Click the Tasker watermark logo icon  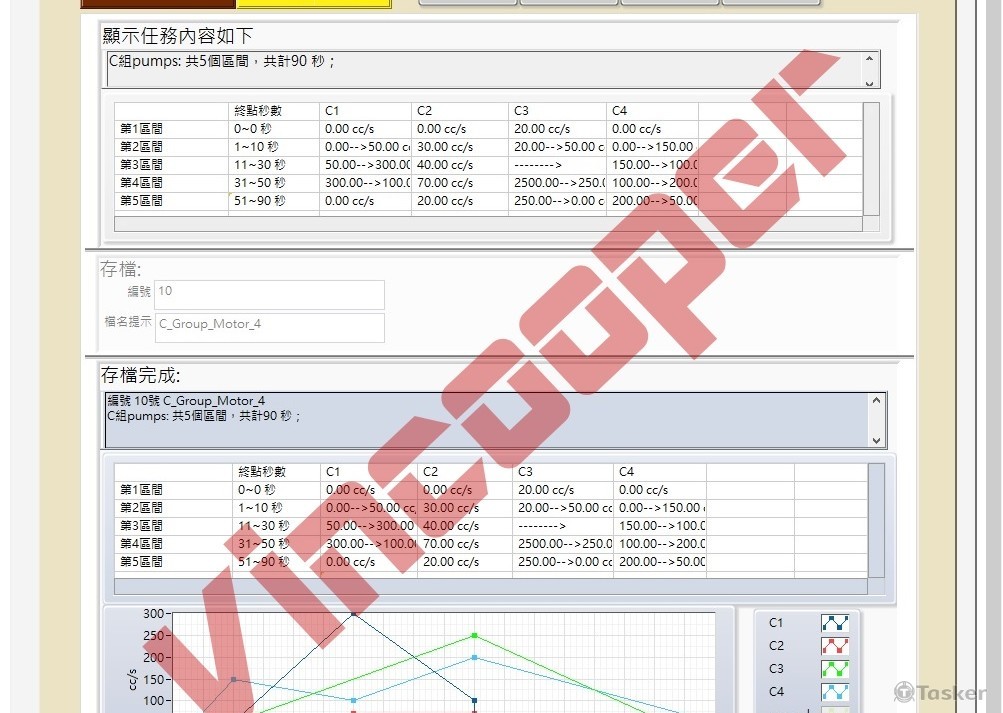click(x=904, y=691)
